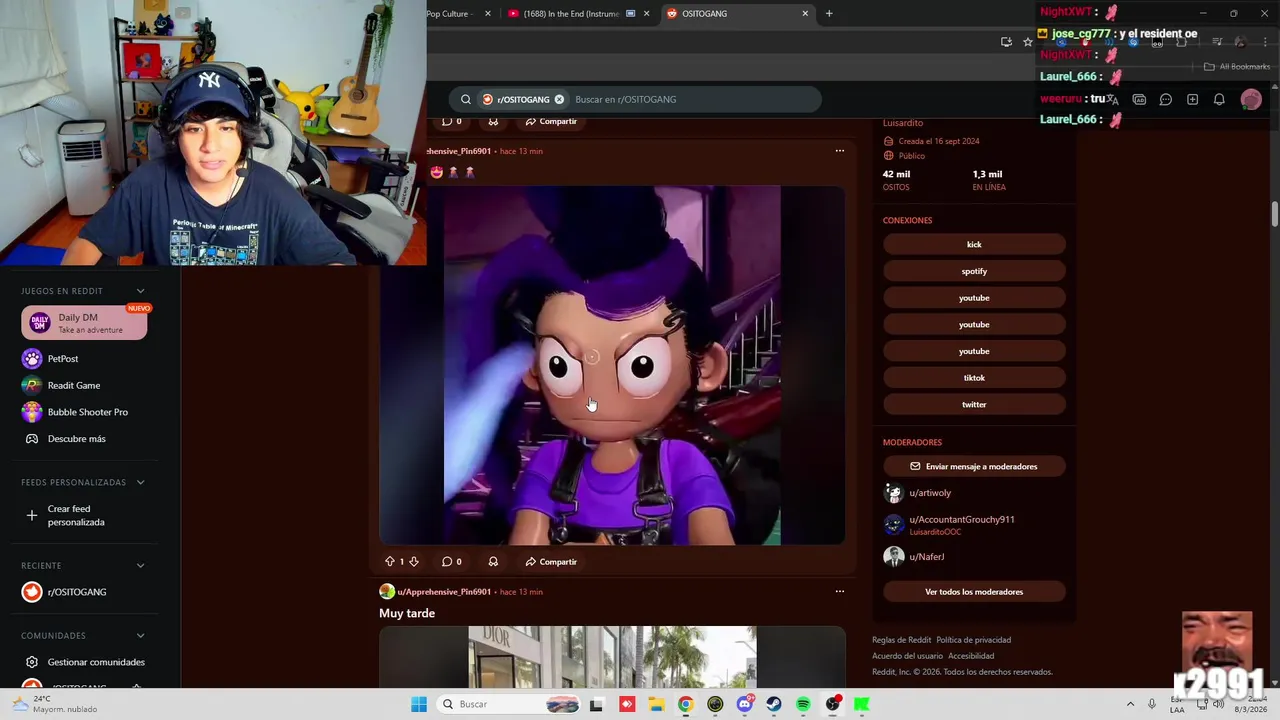Open moderator u/NaferJ profile
1280x720 pixels.
click(x=926, y=556)
